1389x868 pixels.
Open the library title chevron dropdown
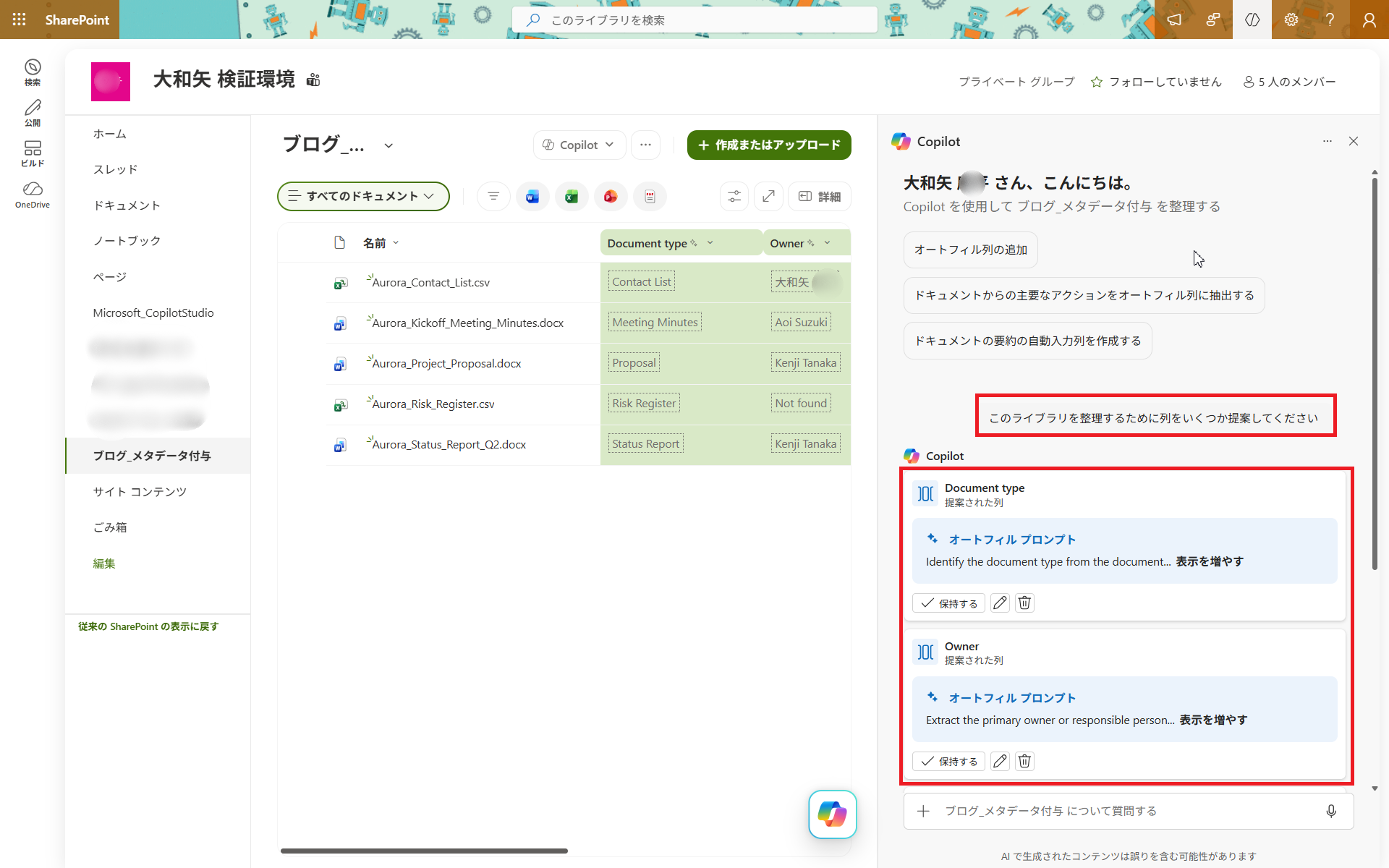tap(388, 145)
